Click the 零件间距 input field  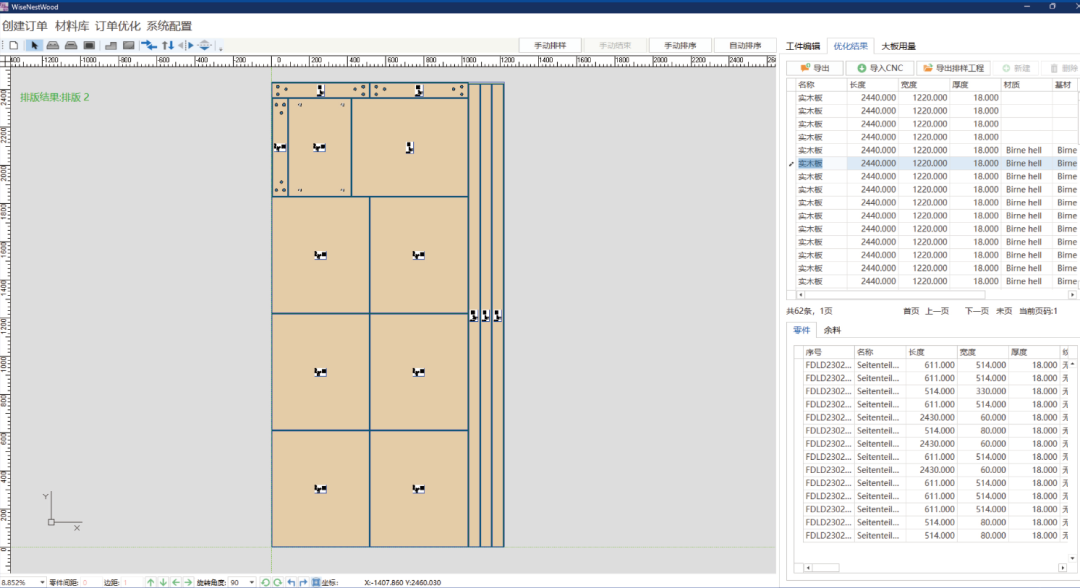(x=90, y=582)
